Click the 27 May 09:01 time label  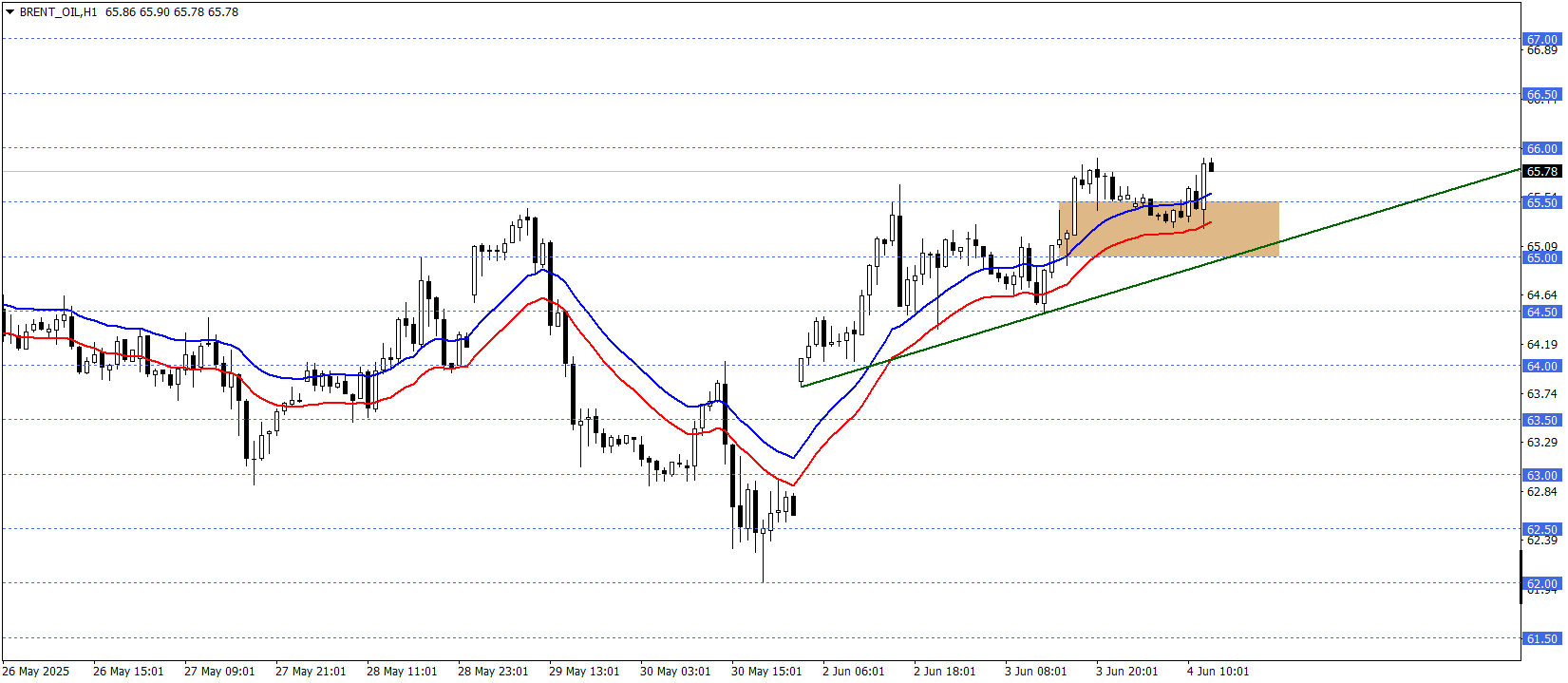click(219, 671)
